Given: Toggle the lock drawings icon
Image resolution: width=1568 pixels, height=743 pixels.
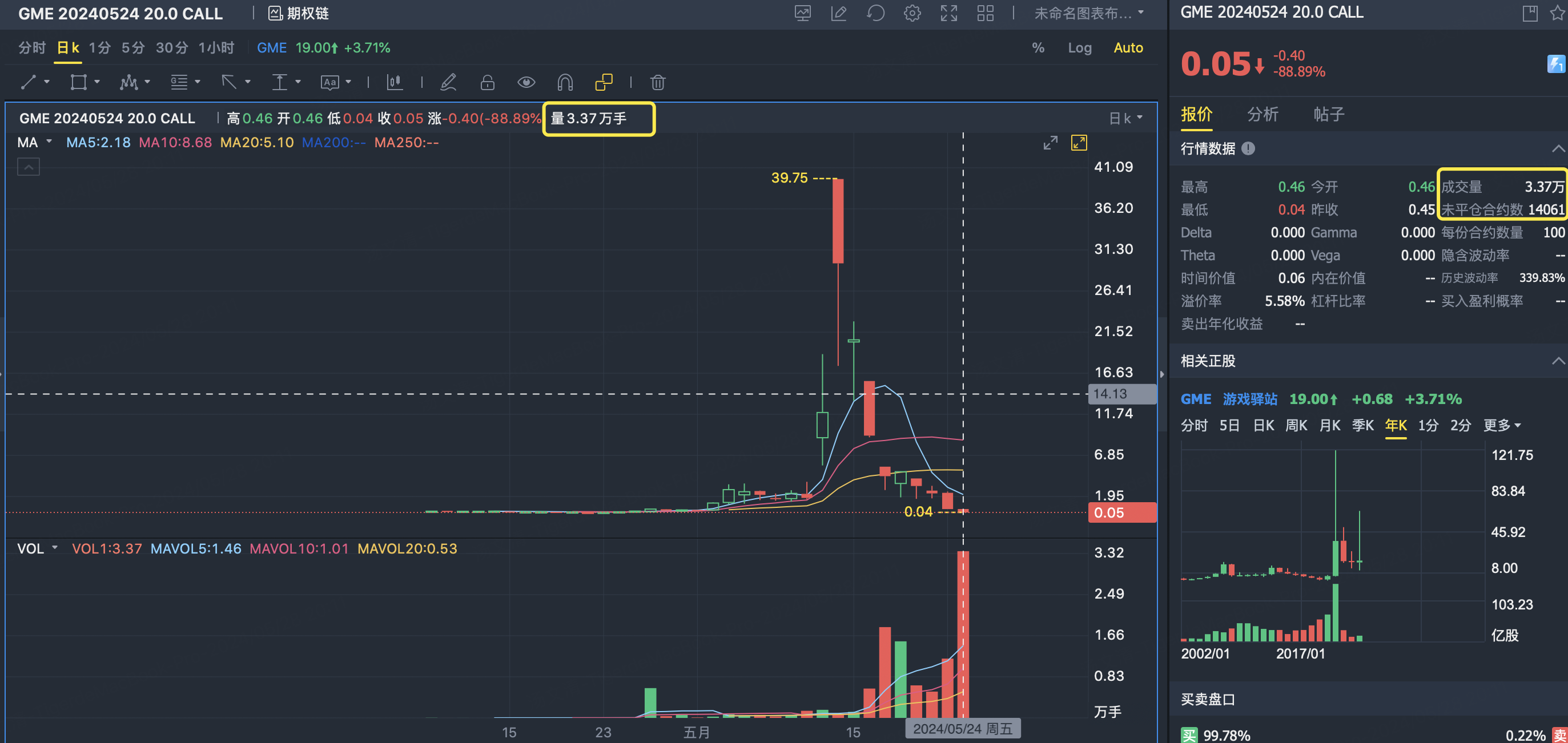Looking at the screenshot, I should [488, 82].
